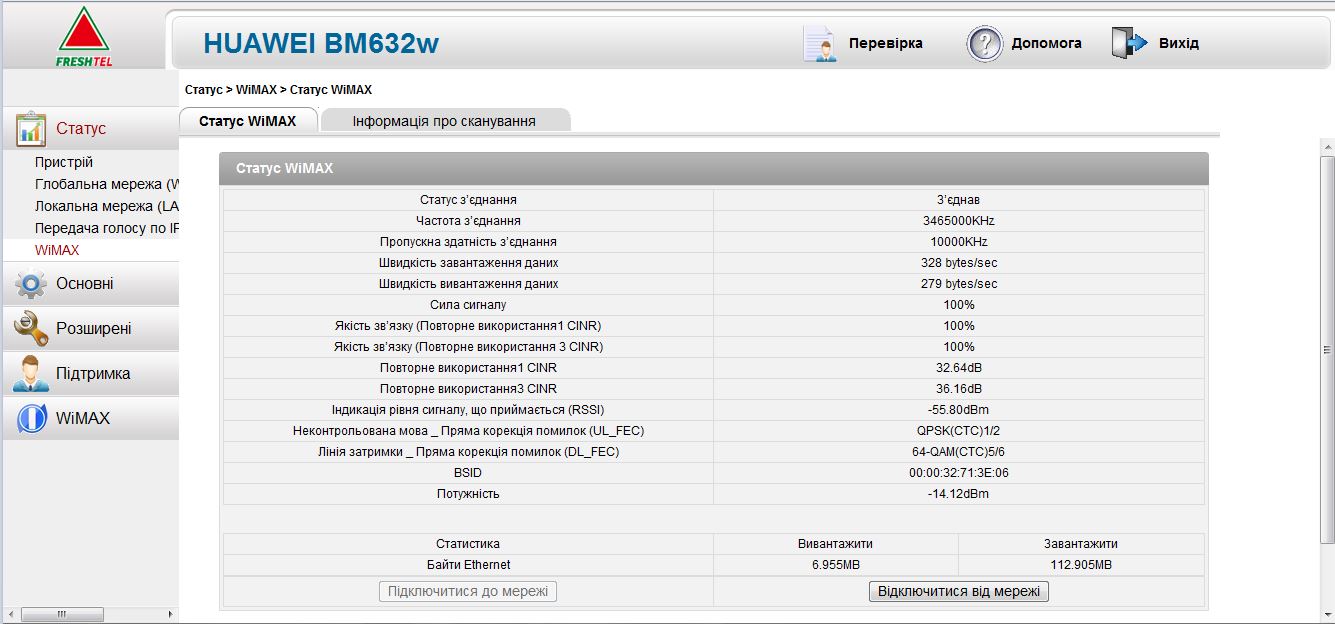Click the FreshTel logo icon
This screenshot has height=624, width=1335.
[82, 36]
